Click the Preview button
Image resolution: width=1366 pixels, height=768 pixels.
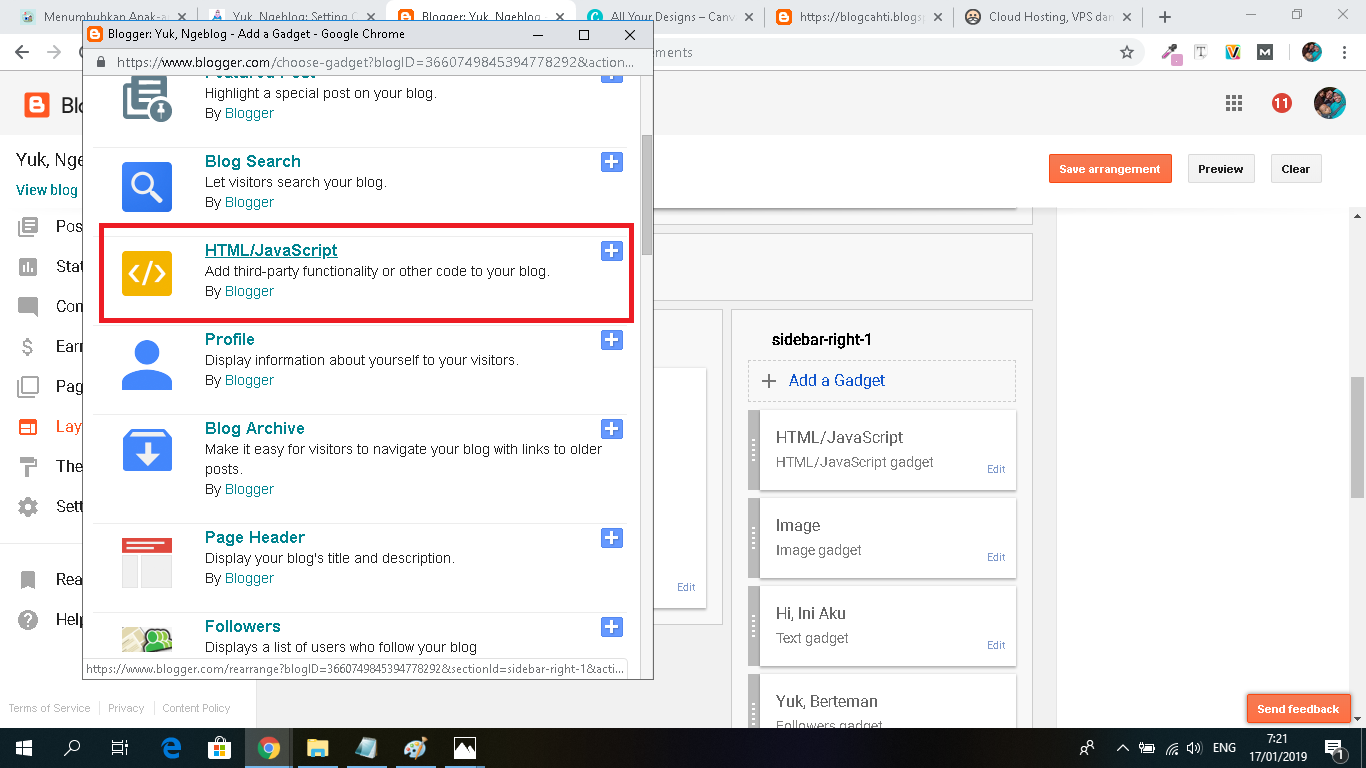(x=1221, y=169)
